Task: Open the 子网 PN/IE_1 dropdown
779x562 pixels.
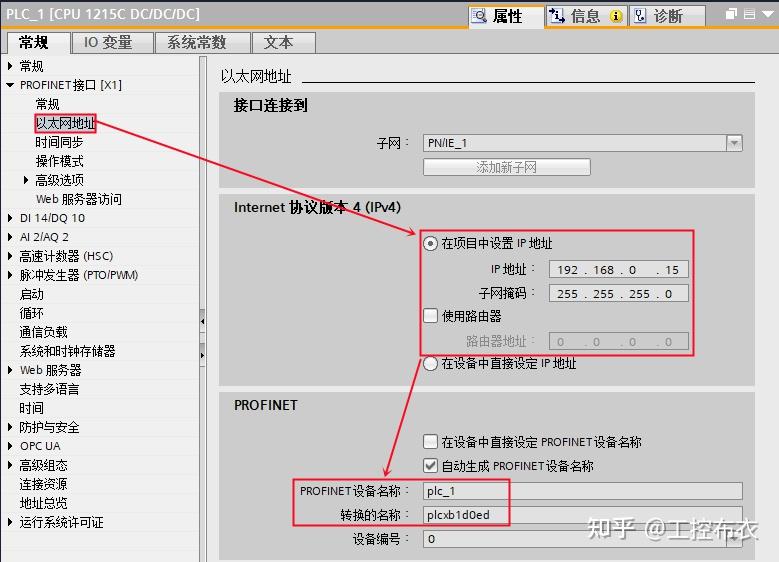Action: pyautogui.click(x=734, y=143)
